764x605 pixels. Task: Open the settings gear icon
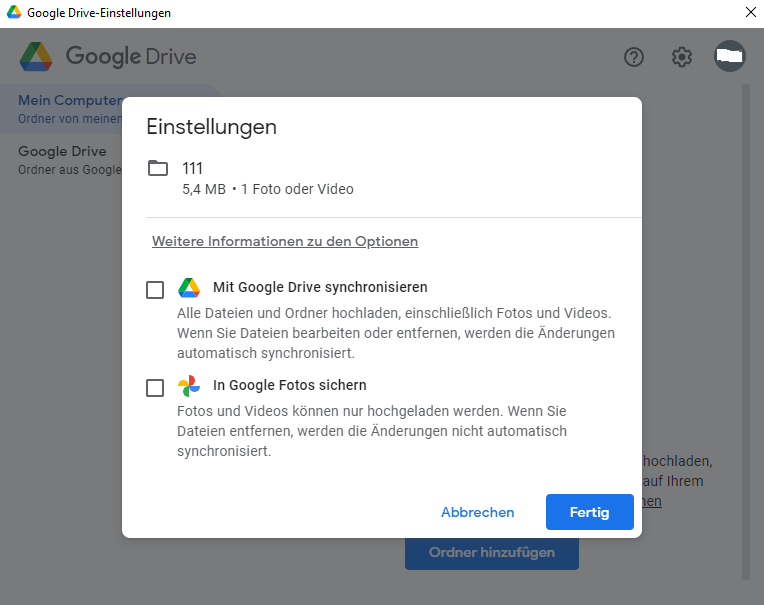tap(682, 57)
